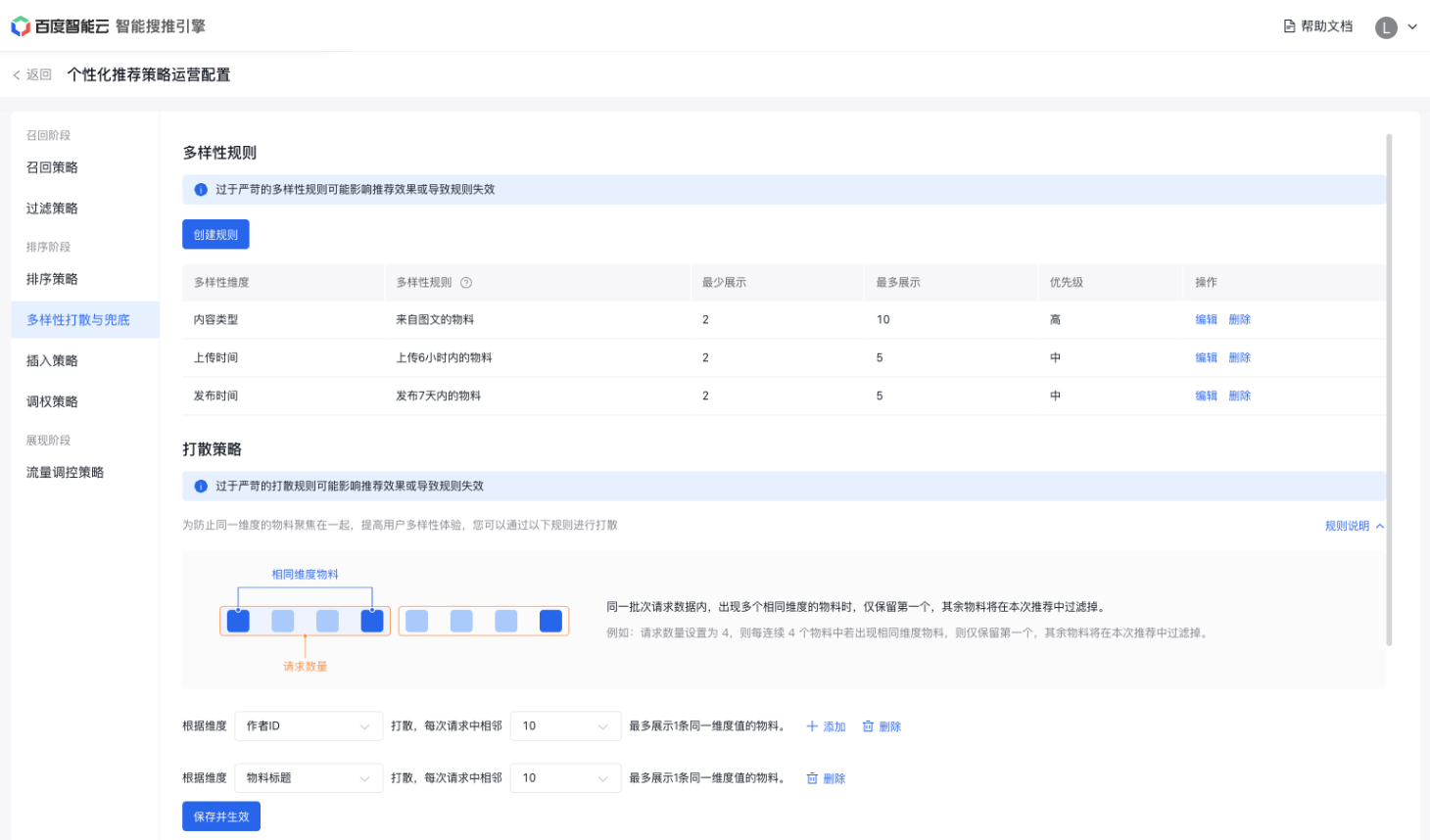Open the adjacent count dropdown in 物料标题 row
This screenshot has width=1430, height=840.
click(565, 778)
